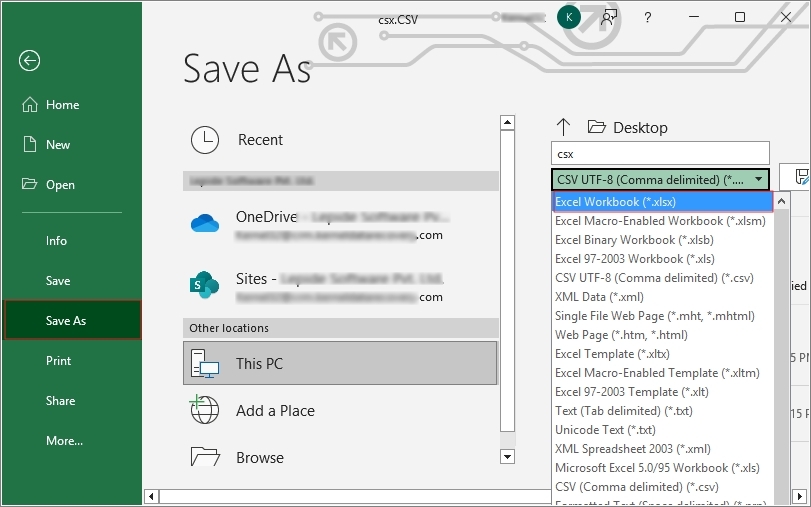Click the Other locations header text
This screenshot has width=811, height=507.
pos(229,328)
